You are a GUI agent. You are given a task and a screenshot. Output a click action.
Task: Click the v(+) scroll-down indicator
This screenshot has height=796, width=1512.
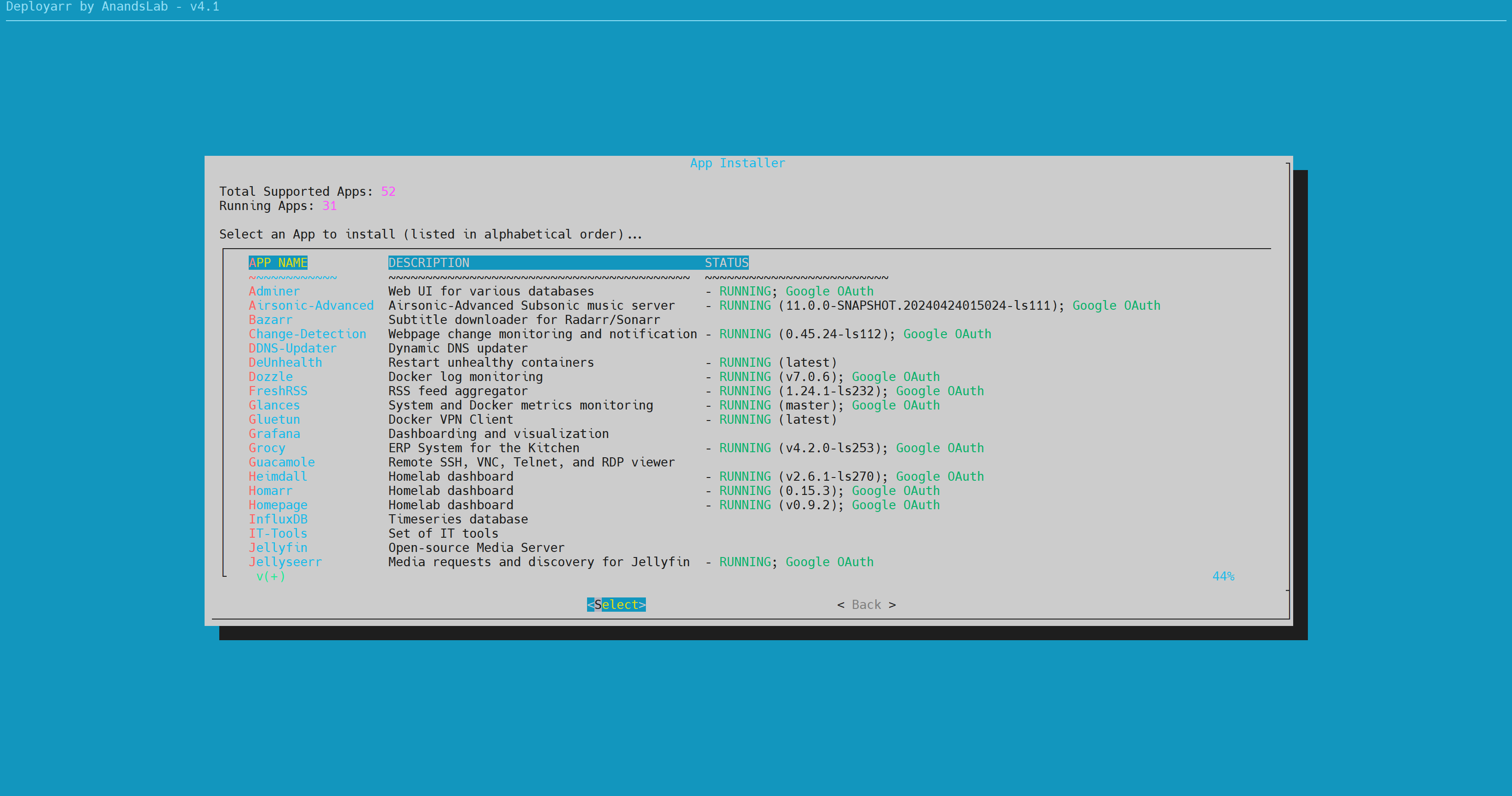tap(271, 576)
